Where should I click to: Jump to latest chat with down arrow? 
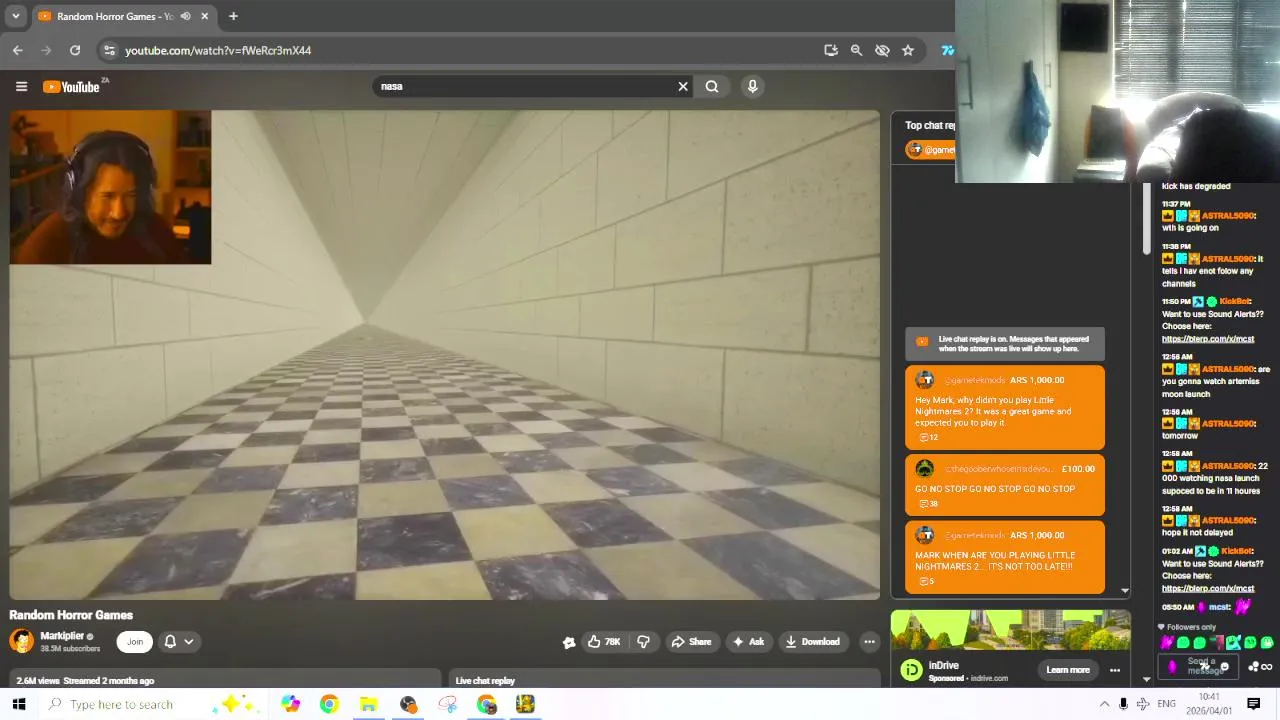pyautogui.click(x=1124, y=591)
